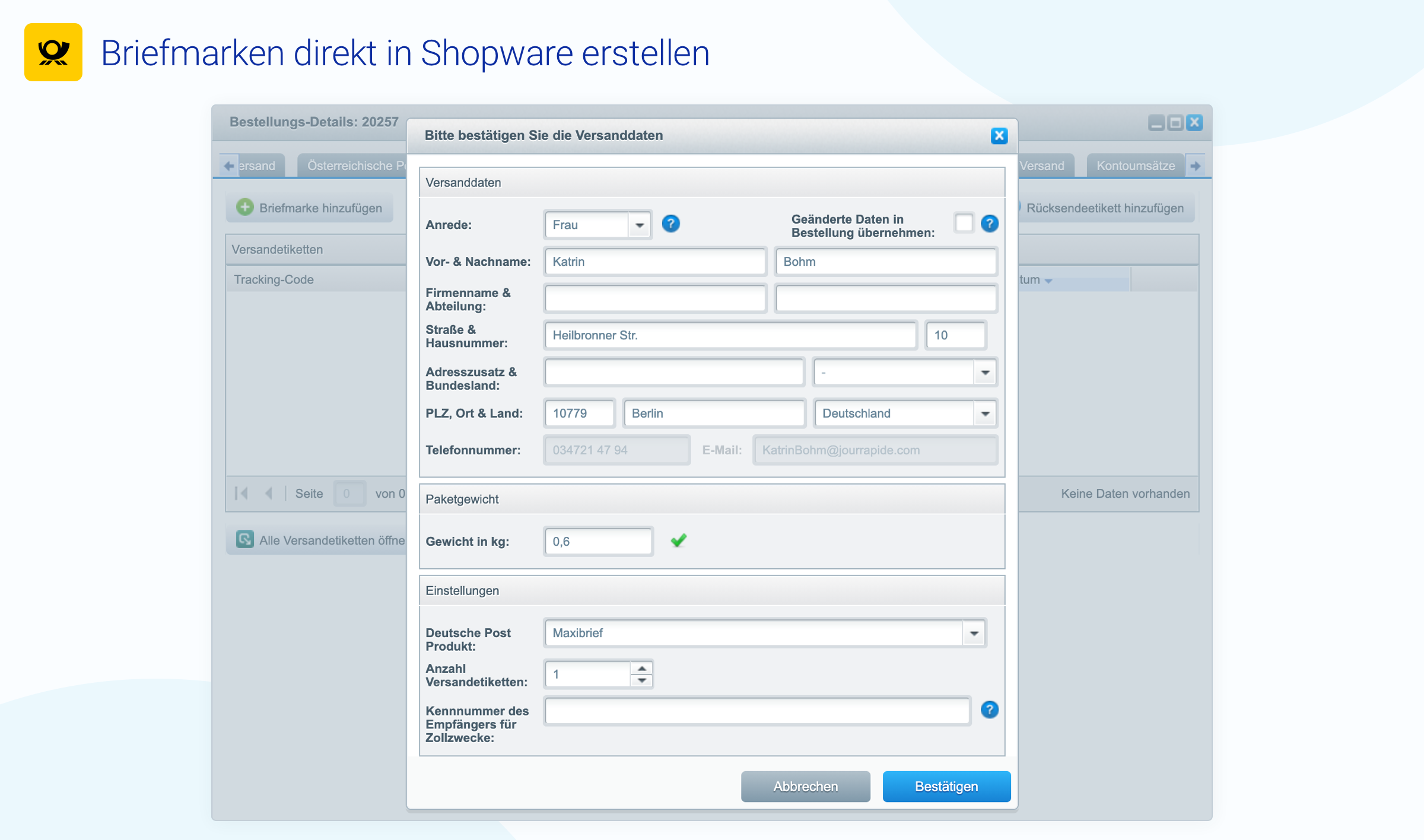Open the Deutsche Post Produkt dropdown
Viewport: 1424px width, 840px height.
[x=974, y=633]
